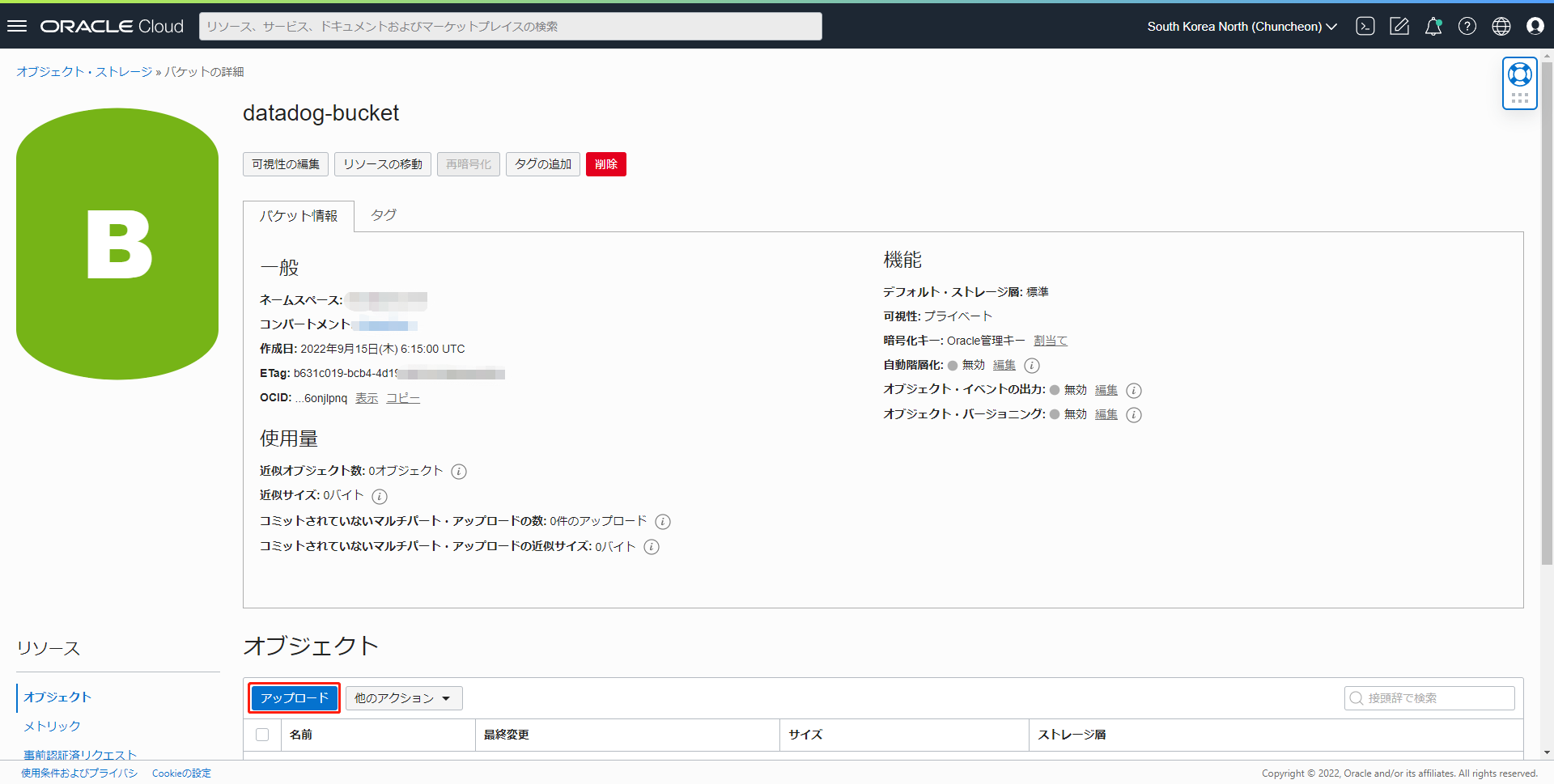The image size is (1554, 784).
Task: Click the help question mark icon
Action: pyautogui.click(x=1467, y=26)
